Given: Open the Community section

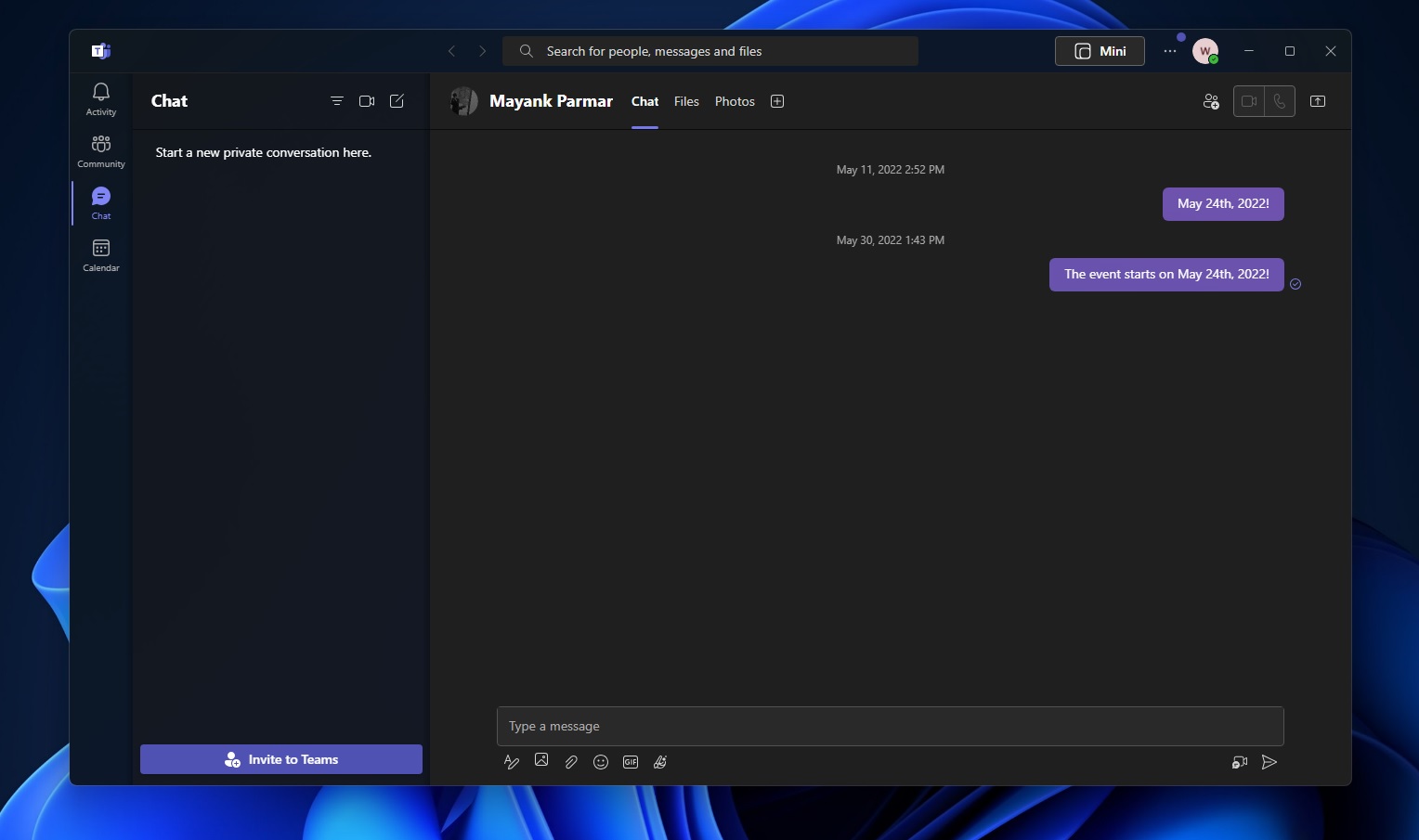Looking at the screenshot, I should tap(101, 150).
